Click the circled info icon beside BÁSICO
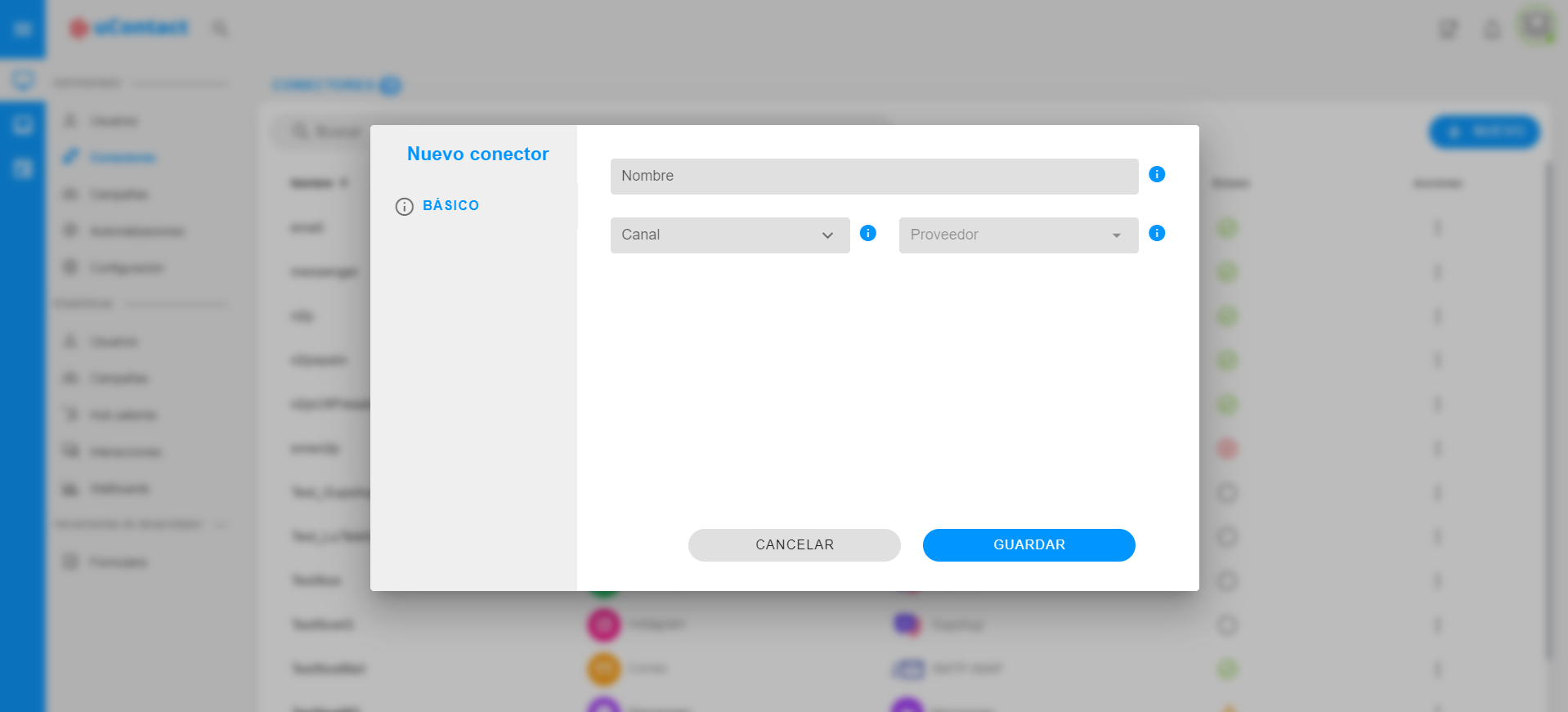Image resolution: width=1568 pixels, height=712 pixels. [x=404, y=207]
